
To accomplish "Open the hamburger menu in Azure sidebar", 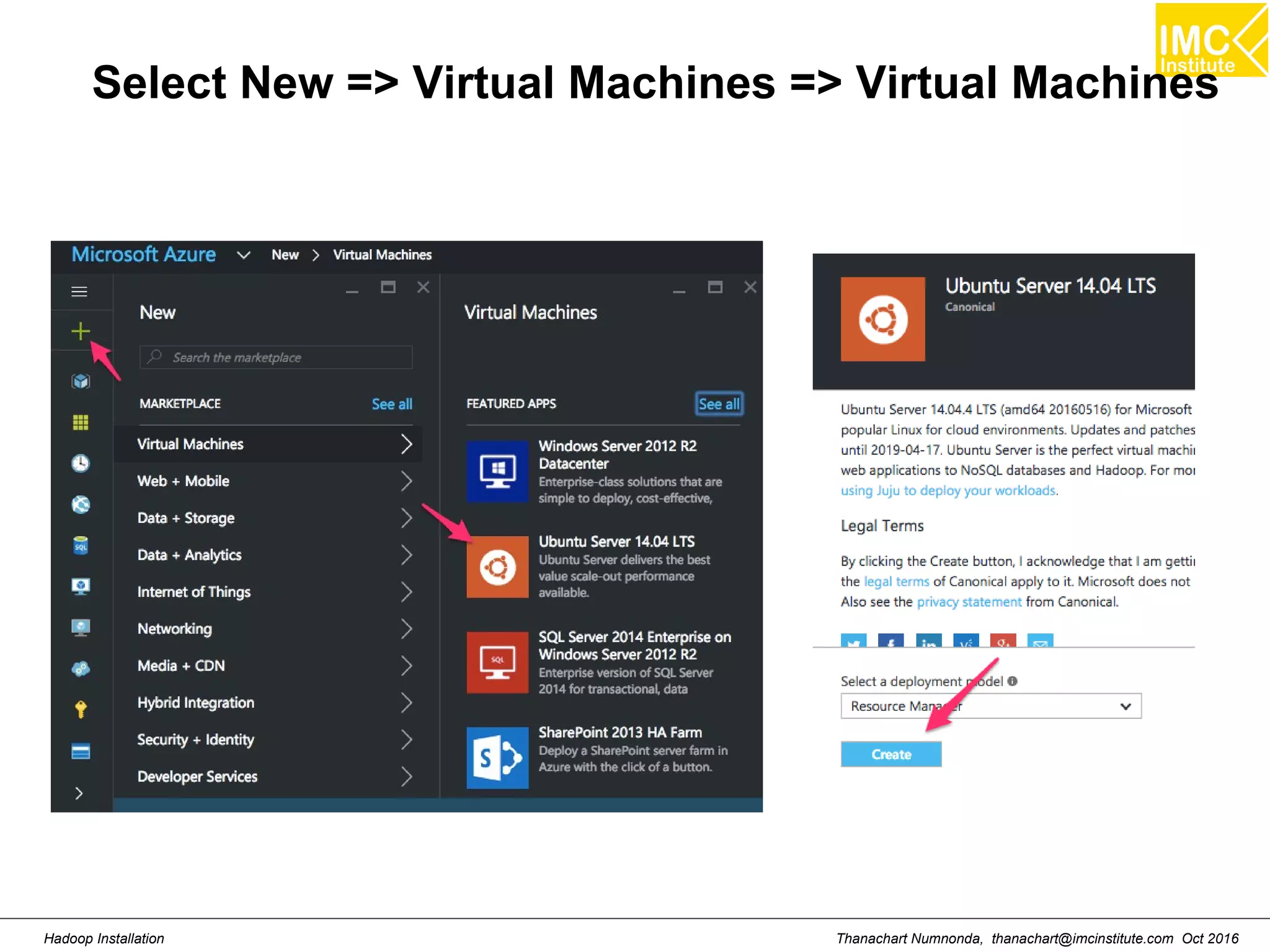I will pos(79,291).
